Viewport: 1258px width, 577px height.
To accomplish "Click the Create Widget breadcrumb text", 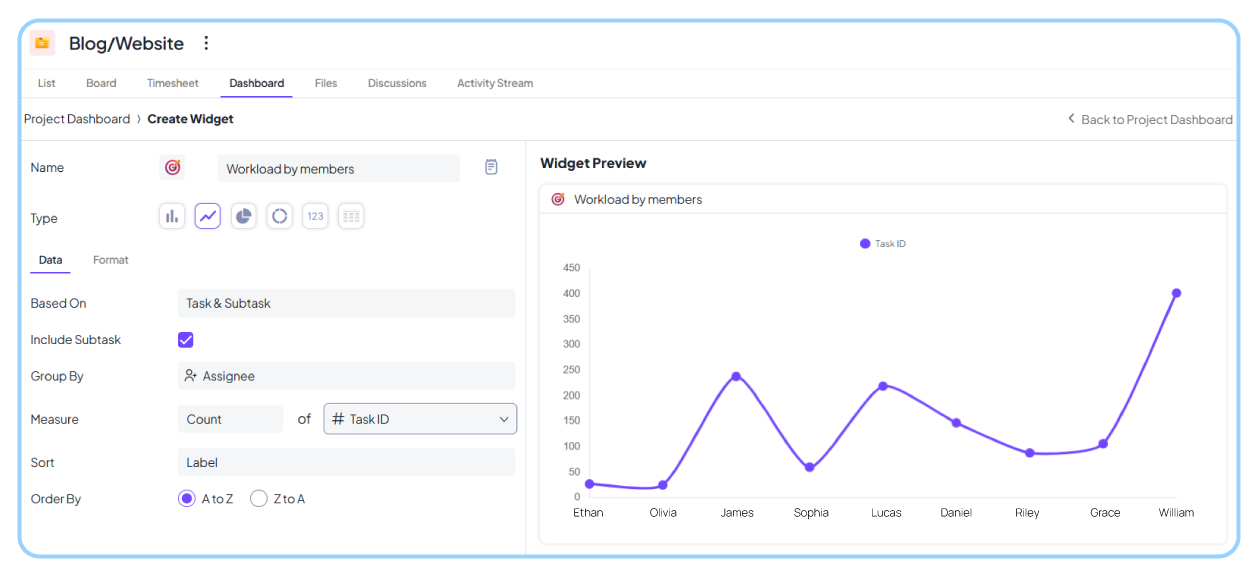I will coord(190,118).
